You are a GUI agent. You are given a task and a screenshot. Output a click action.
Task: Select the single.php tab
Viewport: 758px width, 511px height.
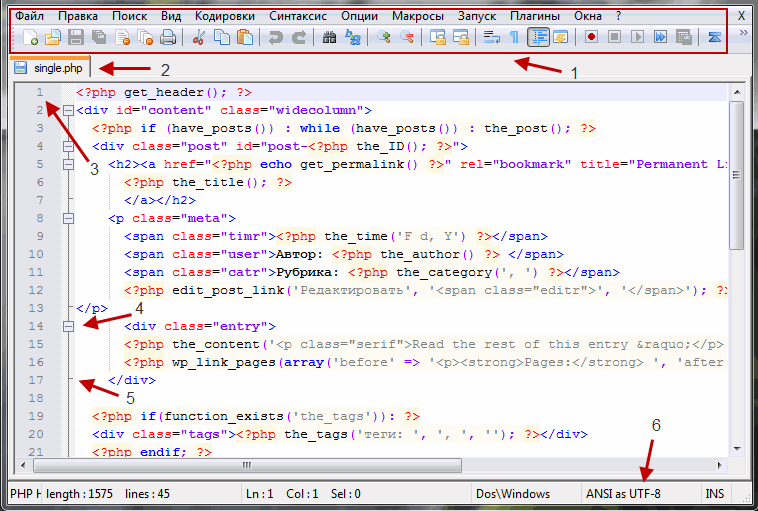click(x=50, y=68)
